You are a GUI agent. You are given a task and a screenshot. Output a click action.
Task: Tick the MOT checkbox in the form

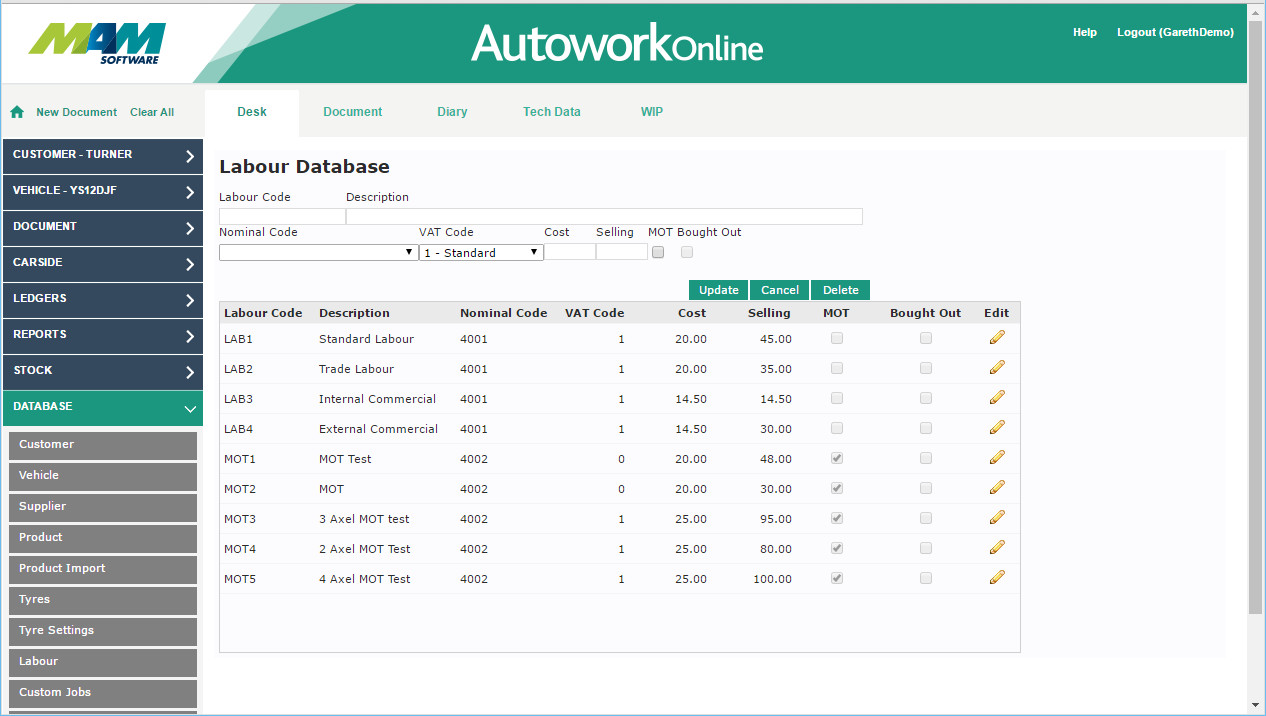[658, 253]
